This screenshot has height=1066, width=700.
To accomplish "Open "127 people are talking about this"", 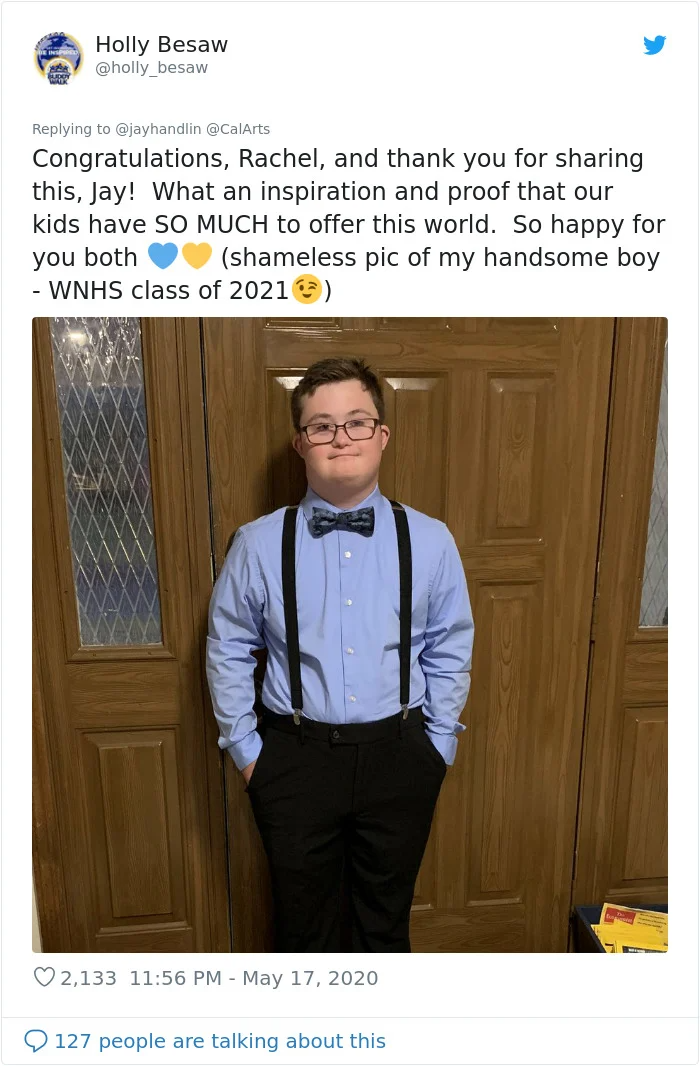I will click(220, 1041).
